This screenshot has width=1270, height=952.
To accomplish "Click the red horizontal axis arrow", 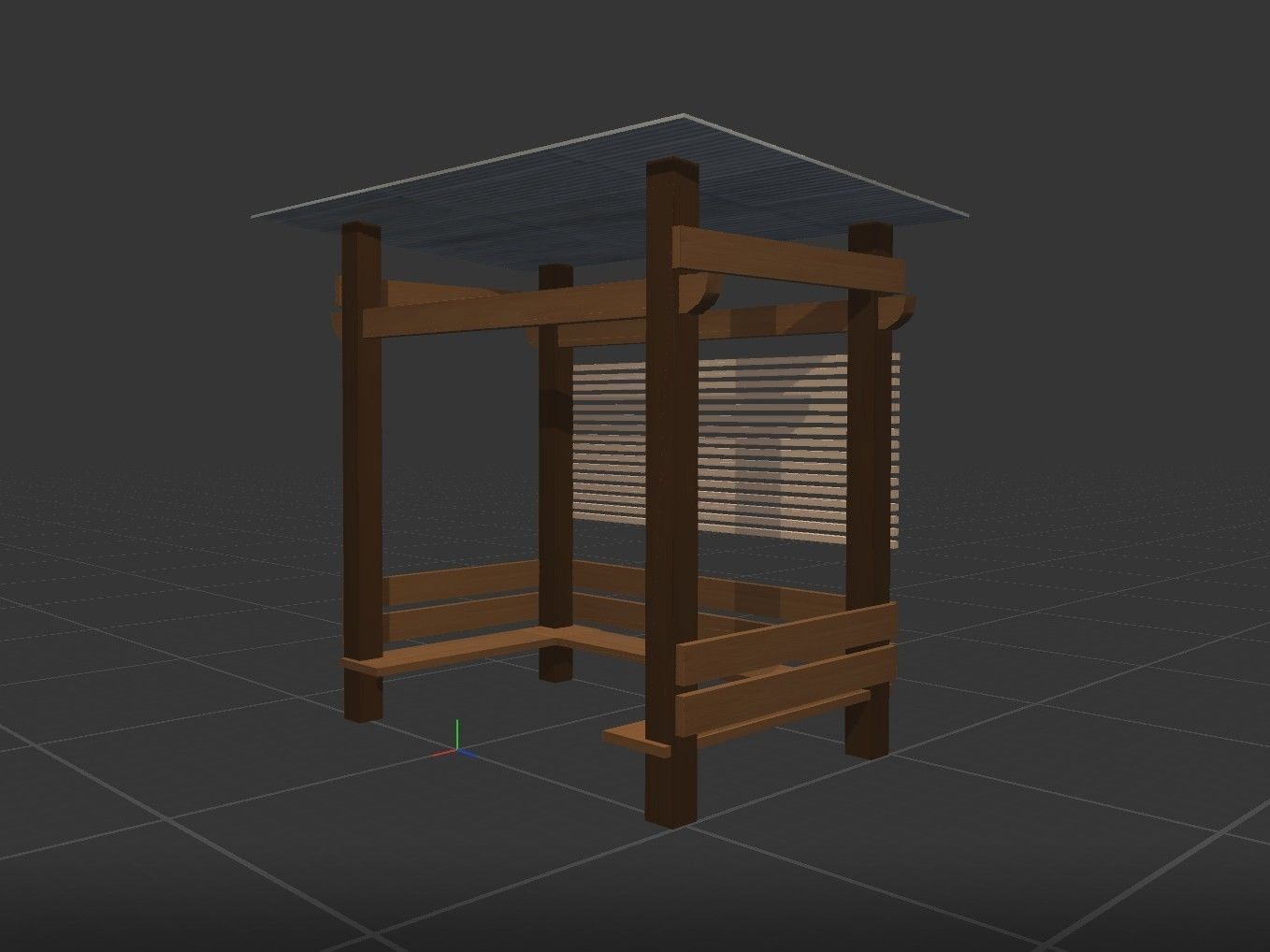I will click(x=440, y=753).
